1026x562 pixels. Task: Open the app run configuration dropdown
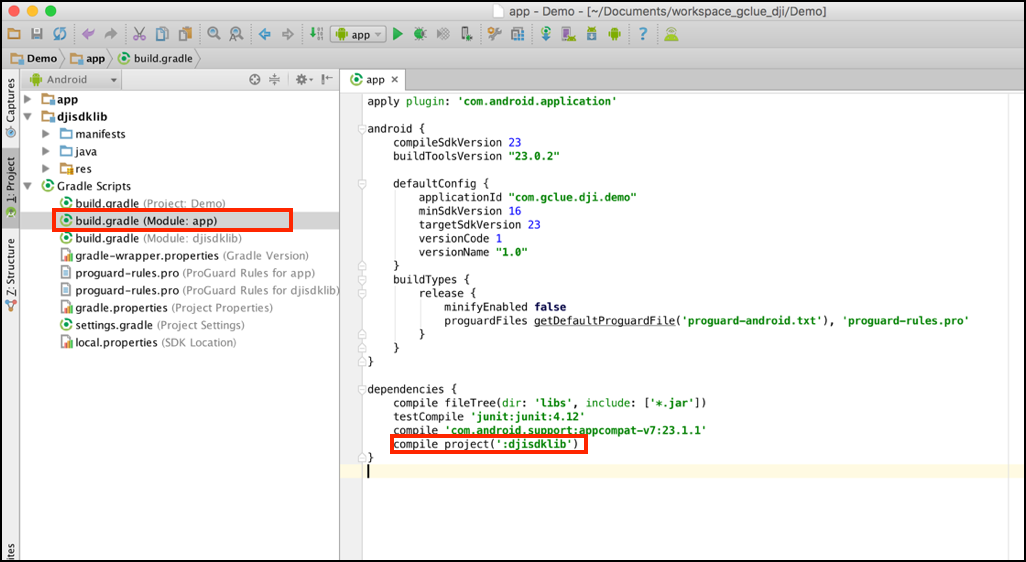(358, 34)
